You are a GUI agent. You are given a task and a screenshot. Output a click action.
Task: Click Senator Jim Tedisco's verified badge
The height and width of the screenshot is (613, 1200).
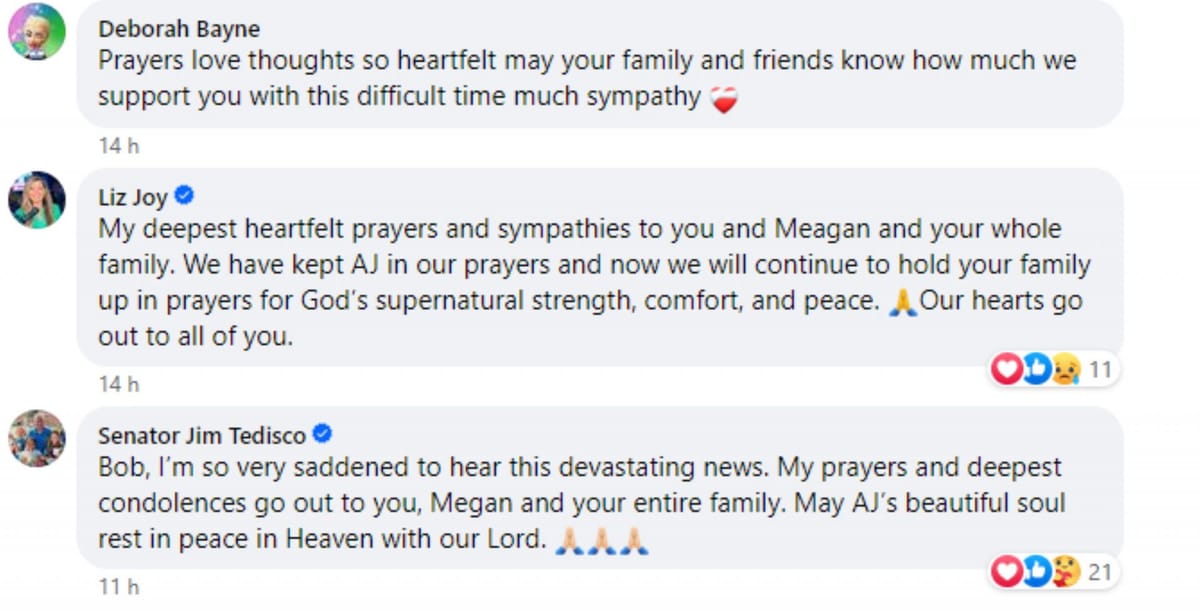(x=320, y=434)
